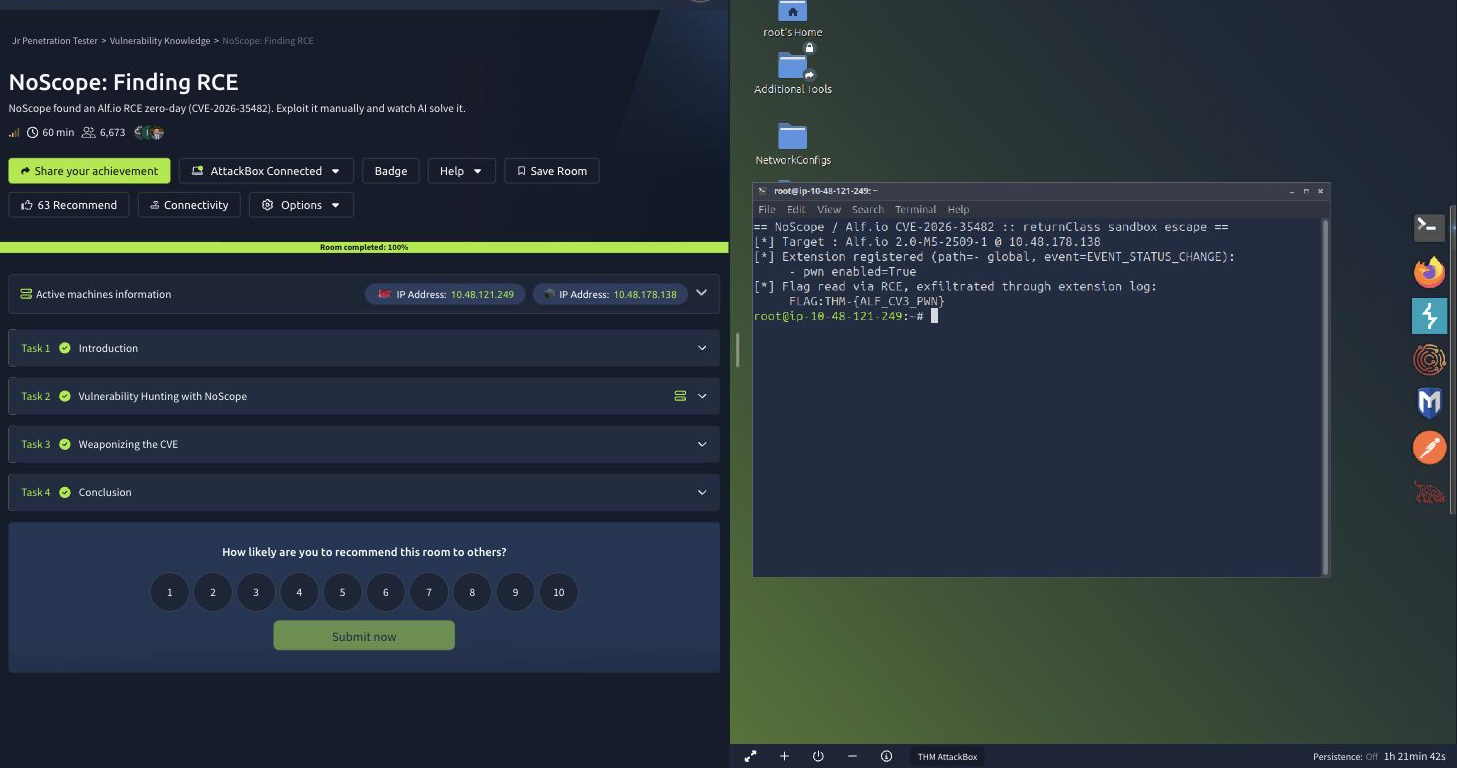Open the Vulnerability Knowledge breadcrumb link

160,41
